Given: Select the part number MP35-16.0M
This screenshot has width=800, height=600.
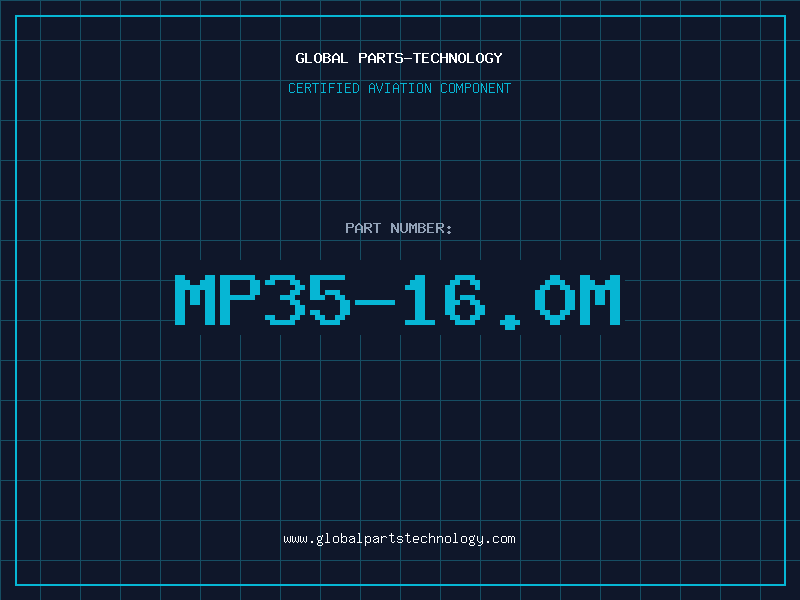Looking at the screenshot, I should click(398, 301).
